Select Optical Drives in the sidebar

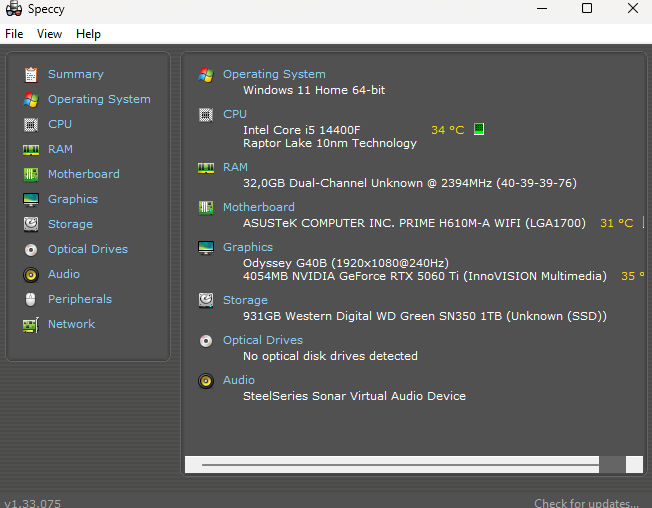point(88,249)
